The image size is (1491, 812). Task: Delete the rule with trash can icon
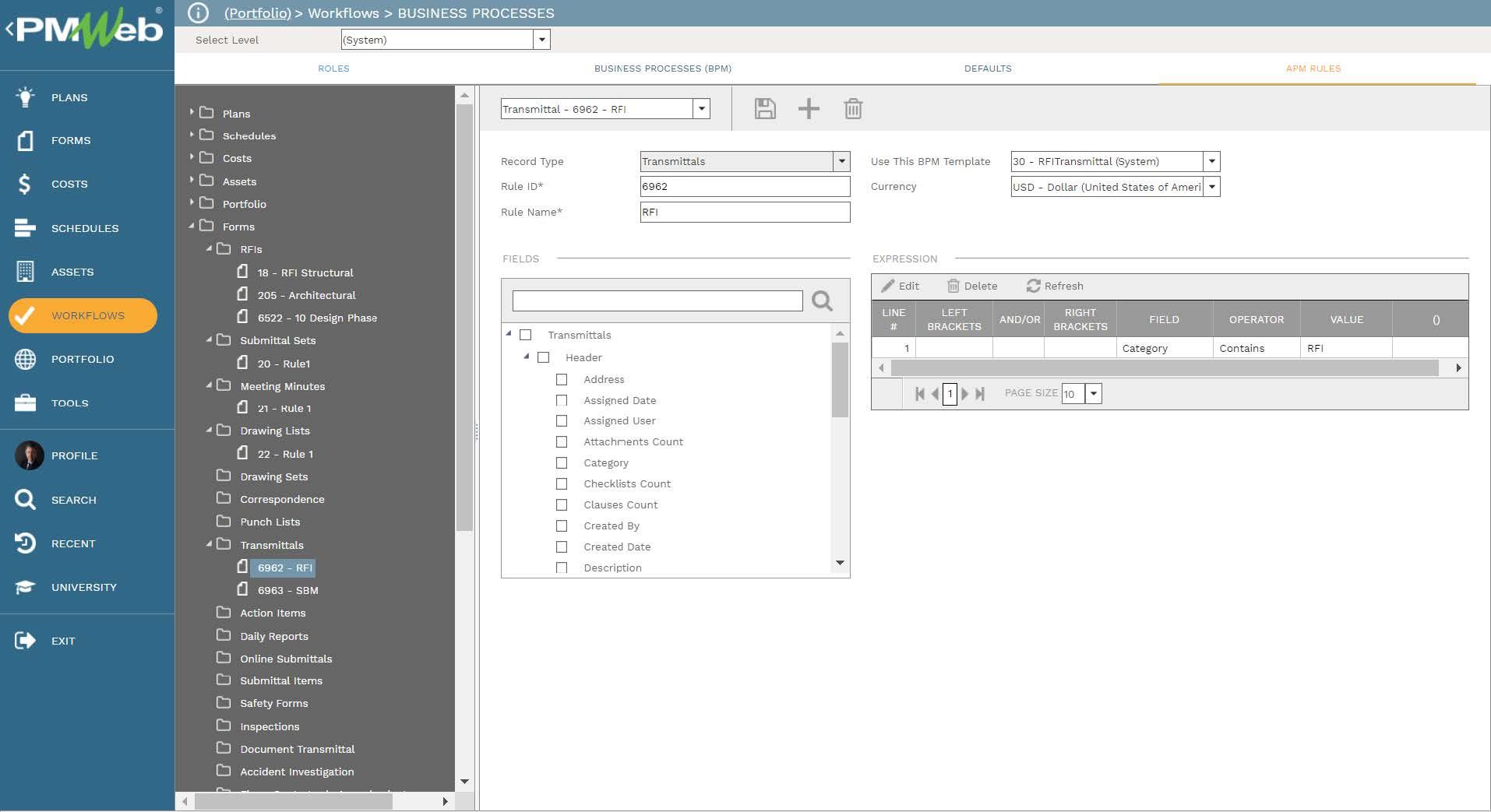click(x=853, y=108)
